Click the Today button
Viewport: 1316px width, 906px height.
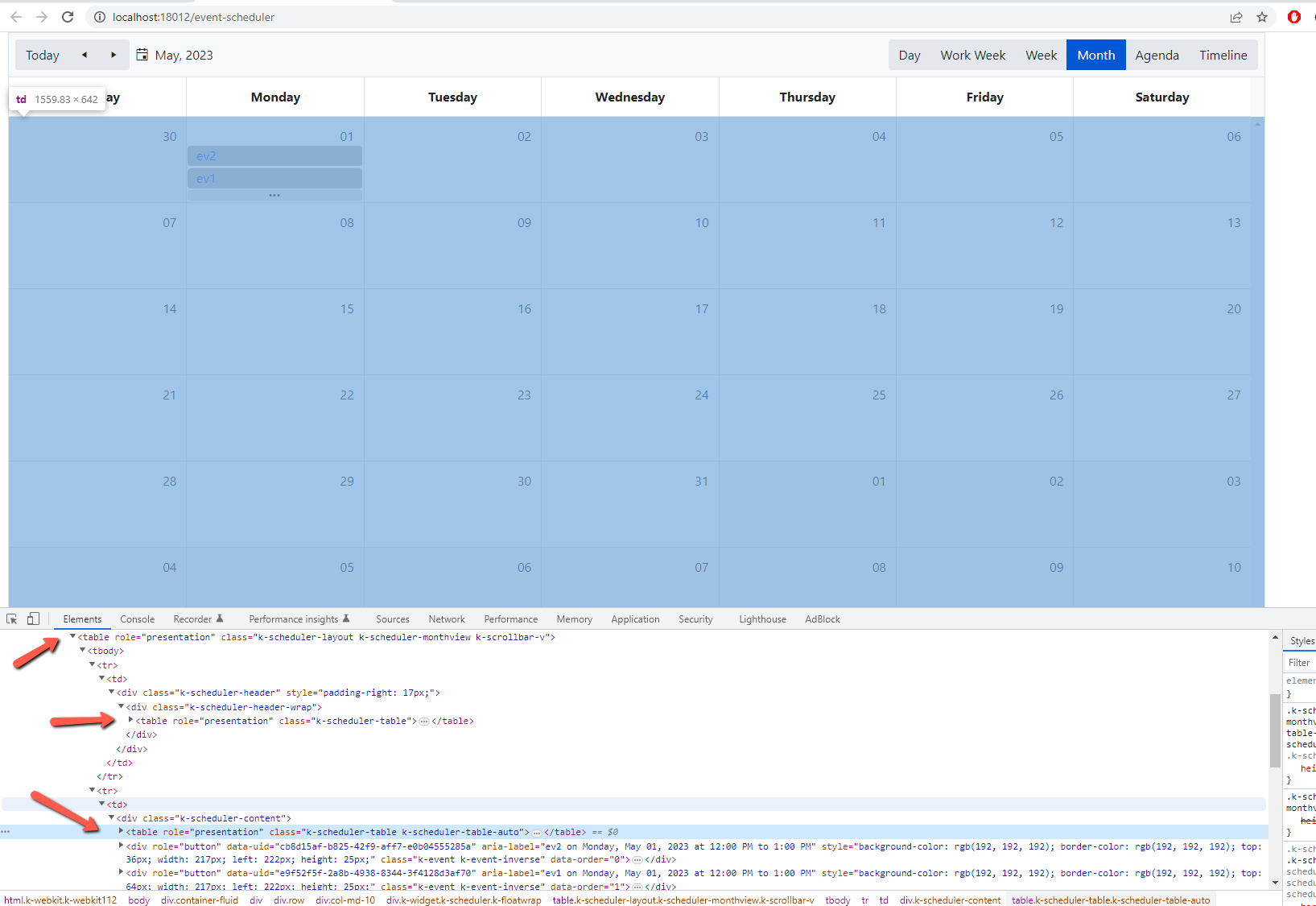tap(43, 55)
